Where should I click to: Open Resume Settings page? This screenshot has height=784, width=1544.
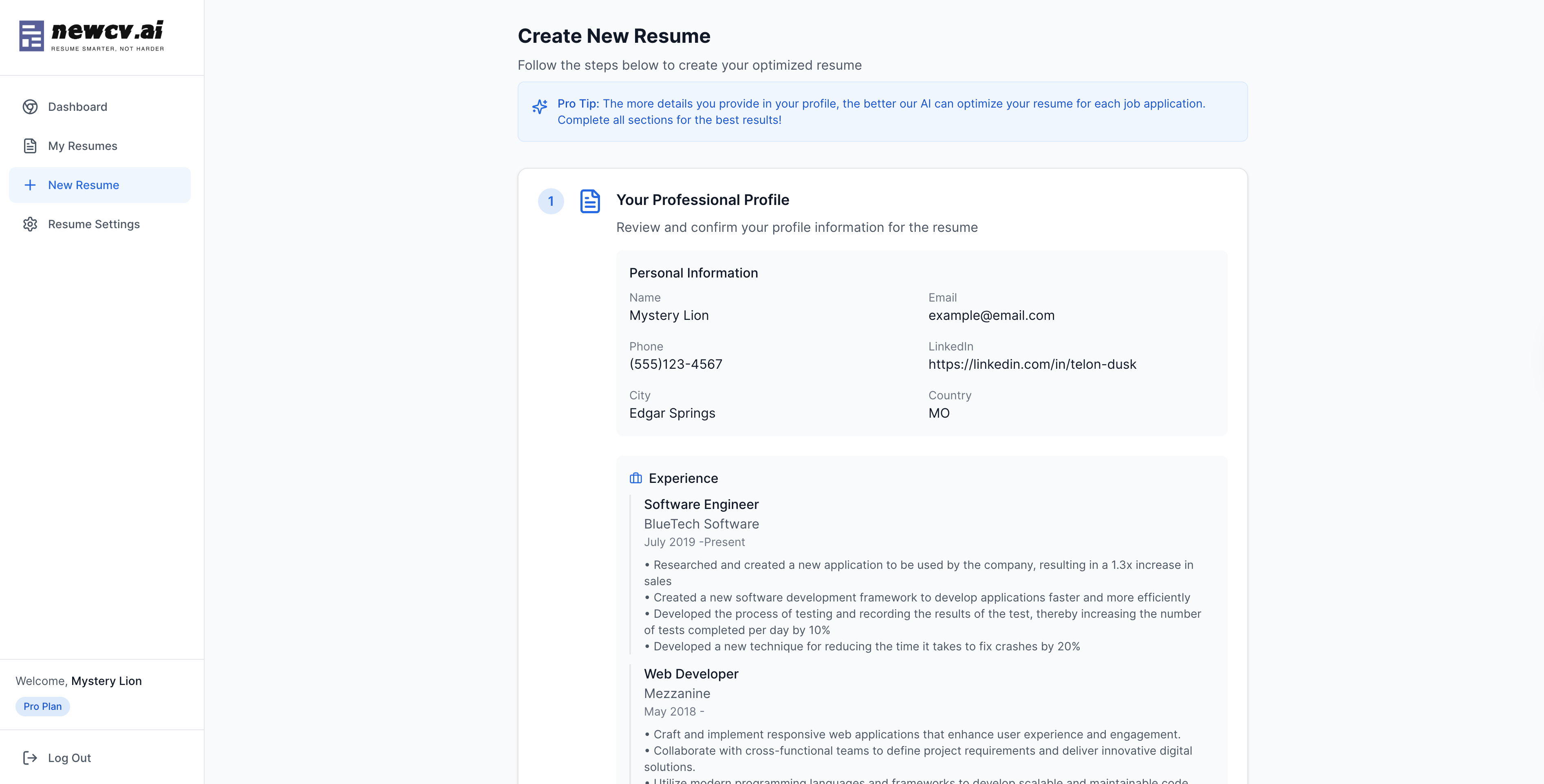coord(93,224)
